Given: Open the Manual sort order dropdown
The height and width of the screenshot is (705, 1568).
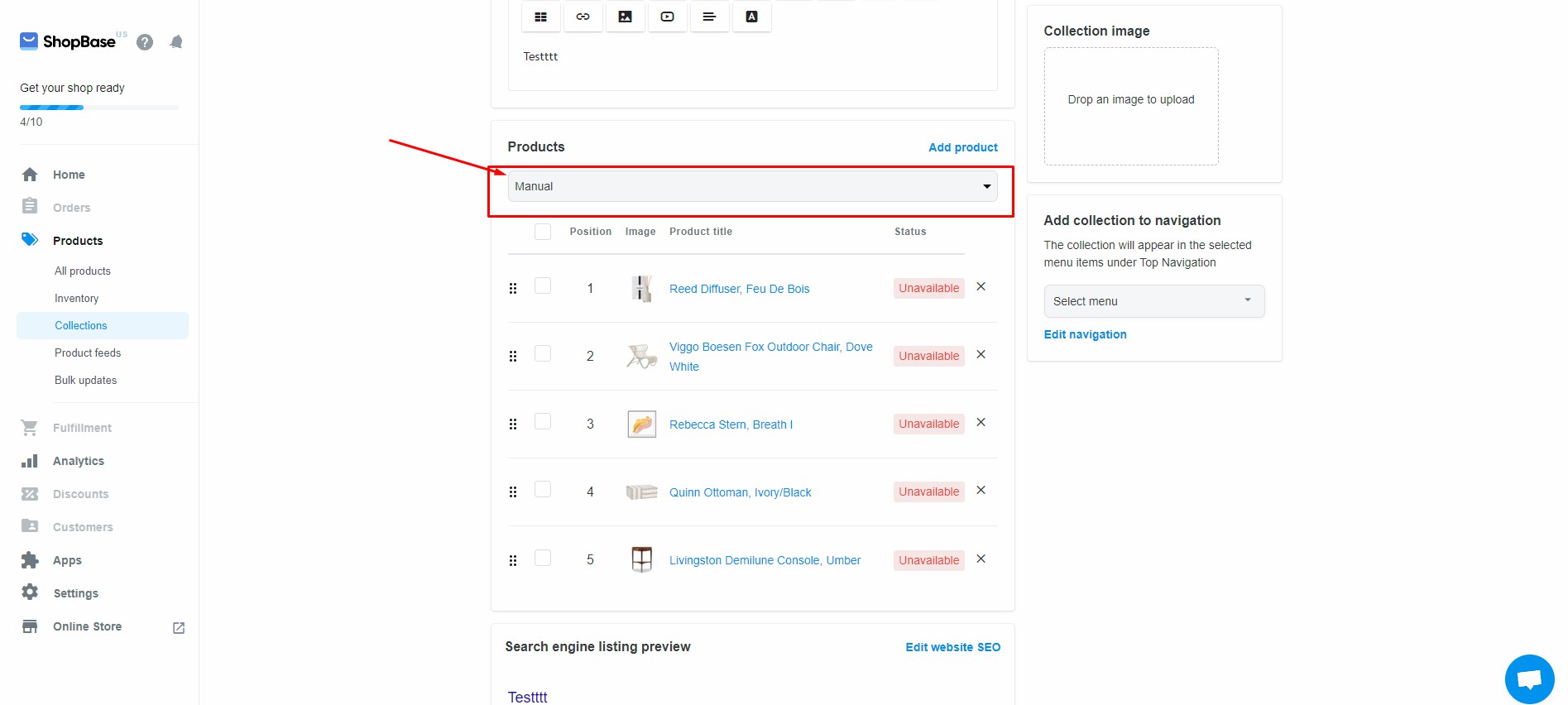Looking at the screenshot, I should click(751, 186).
